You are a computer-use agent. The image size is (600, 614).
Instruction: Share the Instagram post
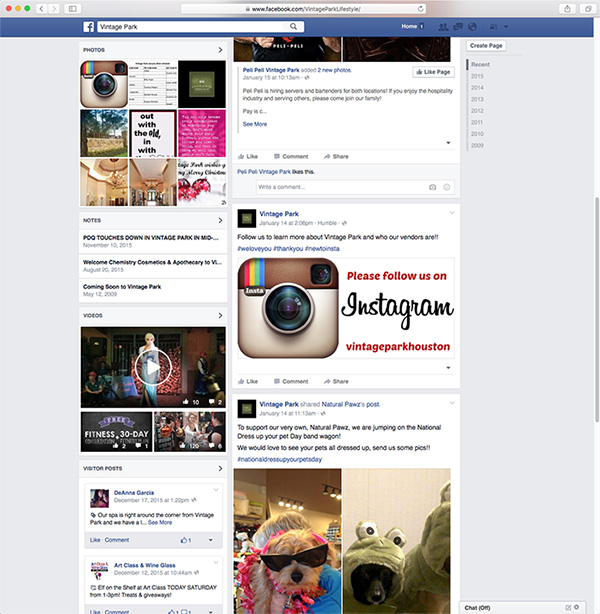336,381
